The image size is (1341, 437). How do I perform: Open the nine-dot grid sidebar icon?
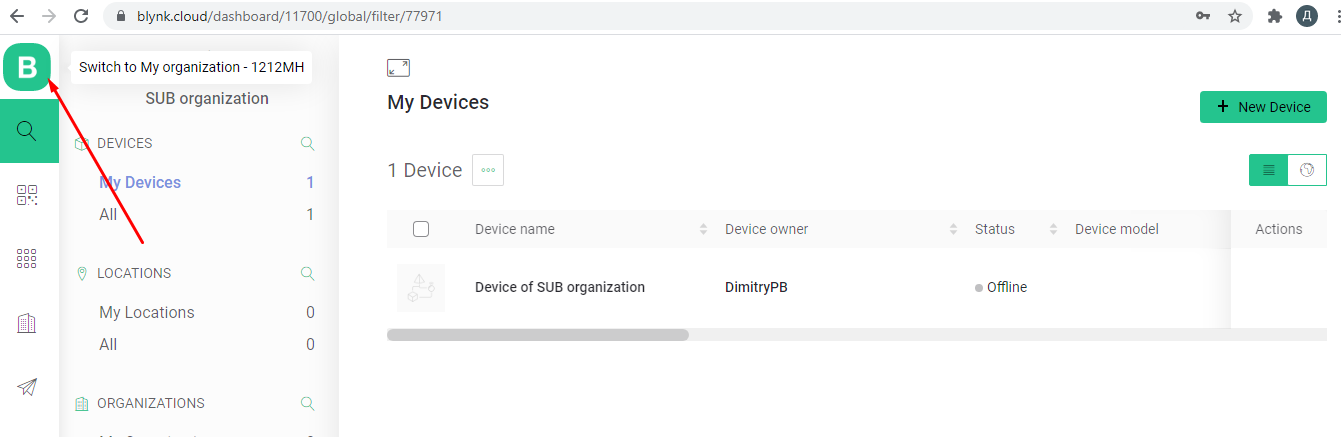tap(27, 259)
